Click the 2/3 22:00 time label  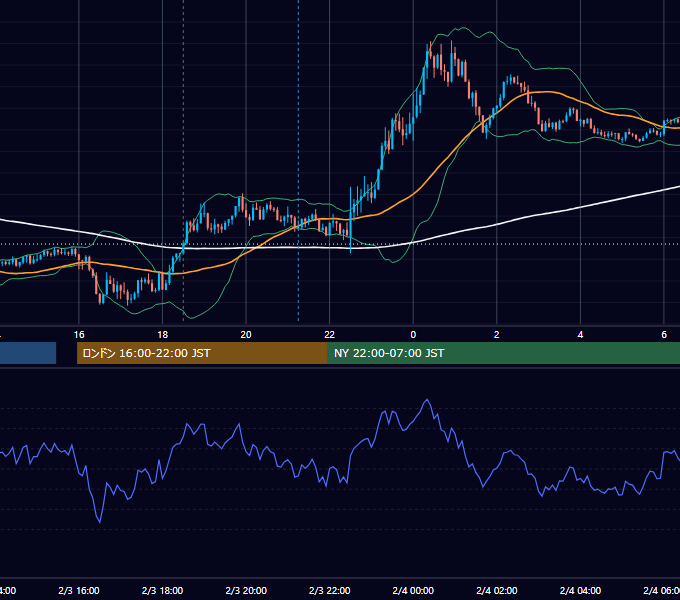(x=330, y=590)
